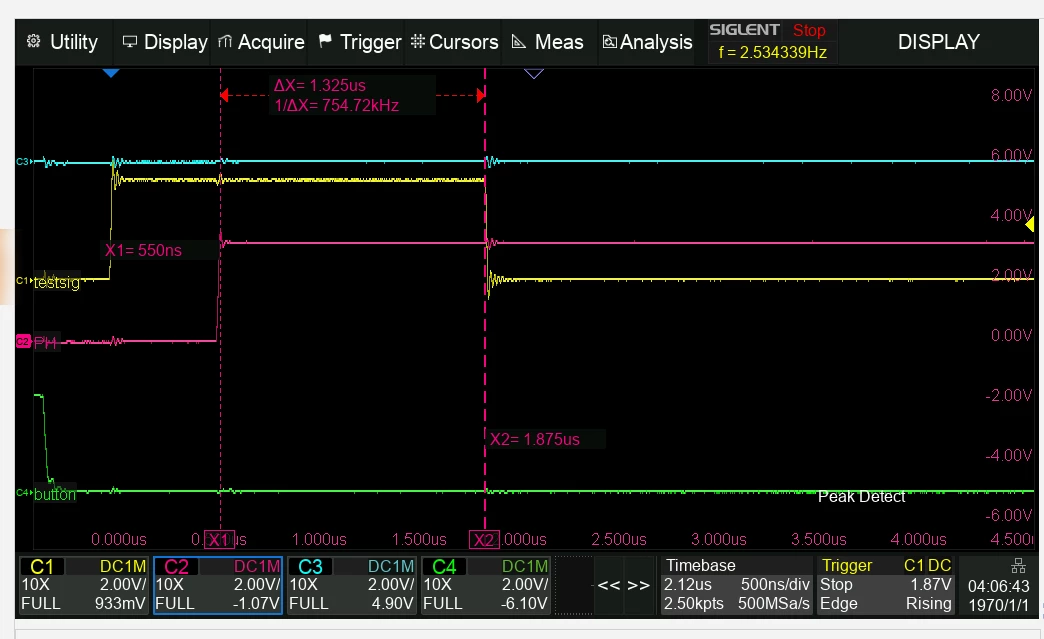
Task: Open the Utility menu
Action: [63, 42]
